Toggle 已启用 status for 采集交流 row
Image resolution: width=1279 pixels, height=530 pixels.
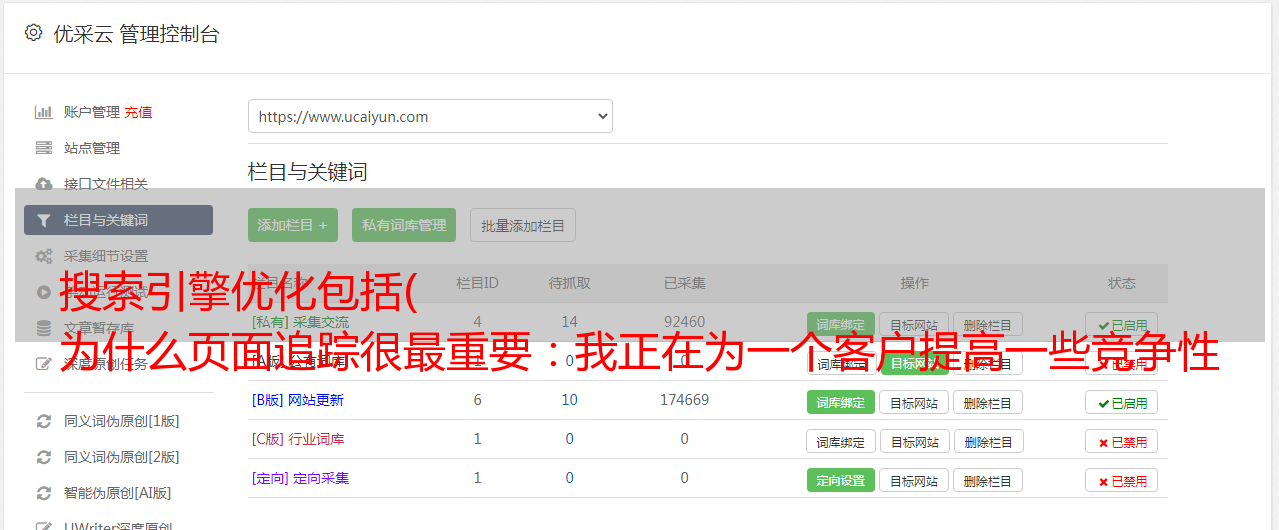(1122, 325)
